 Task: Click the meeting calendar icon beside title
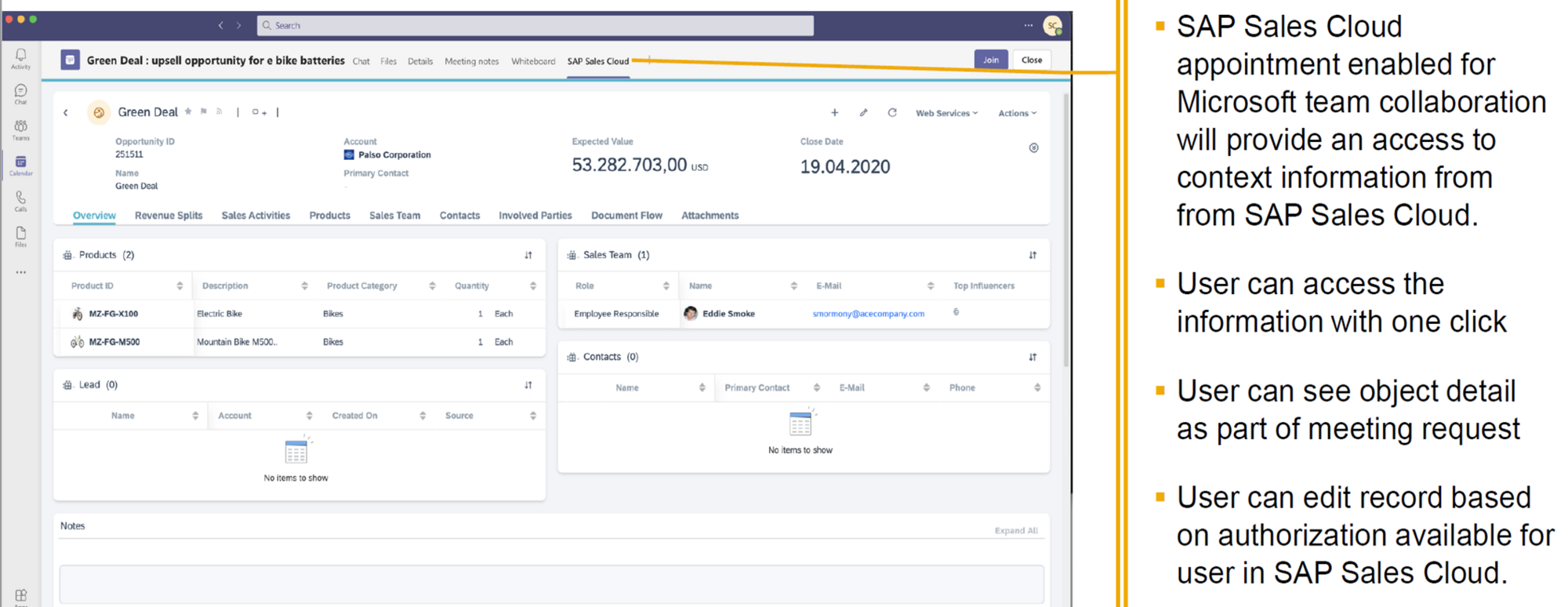point(70,60)
